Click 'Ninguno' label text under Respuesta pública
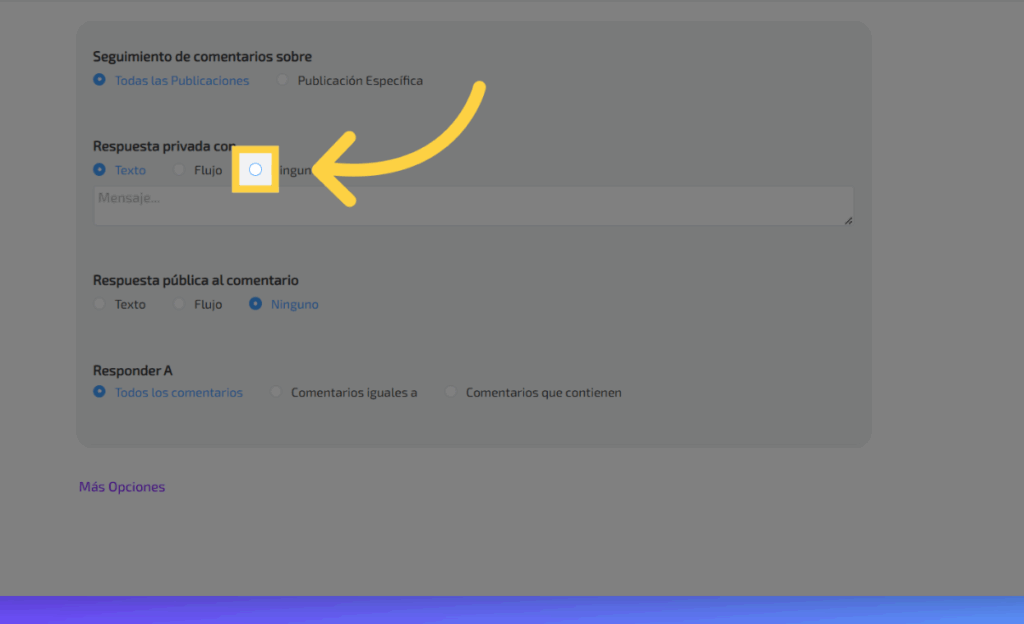The width and height of the screenshot is (1024, 624). 295,305
